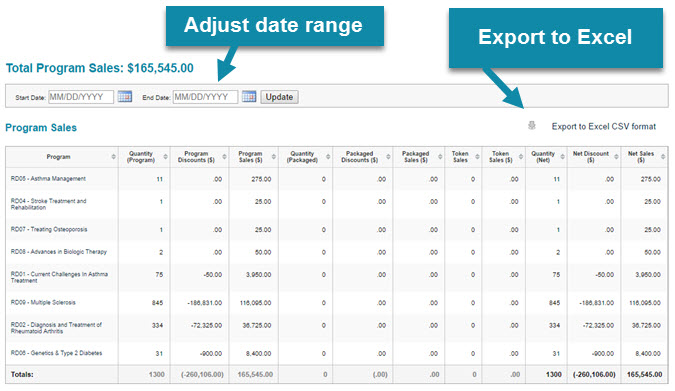Viewport: 675px width, 391px height.
Task: Click the Program Sales section heading
Action: click(41, 128)
